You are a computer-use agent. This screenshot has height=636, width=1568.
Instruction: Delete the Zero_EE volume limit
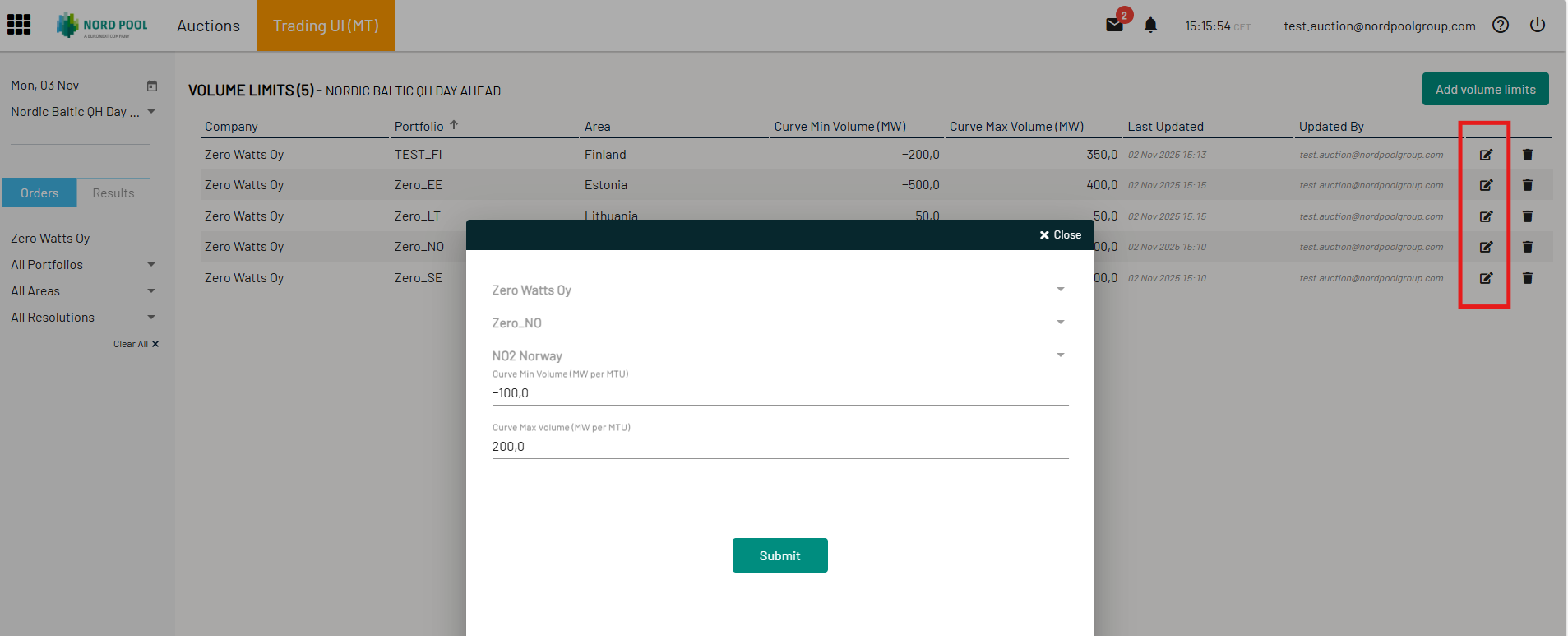pyautogui.click(x=1528, y=185)
